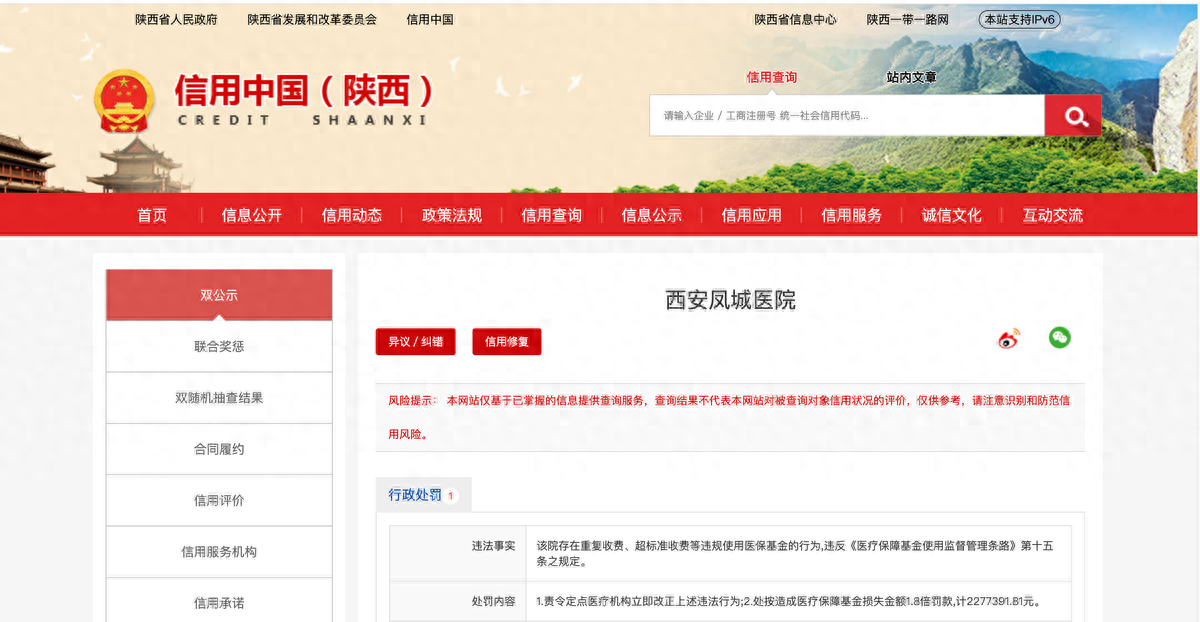Open the 陕西一带一路网 link
The image size is (1200, 622).
908,19
